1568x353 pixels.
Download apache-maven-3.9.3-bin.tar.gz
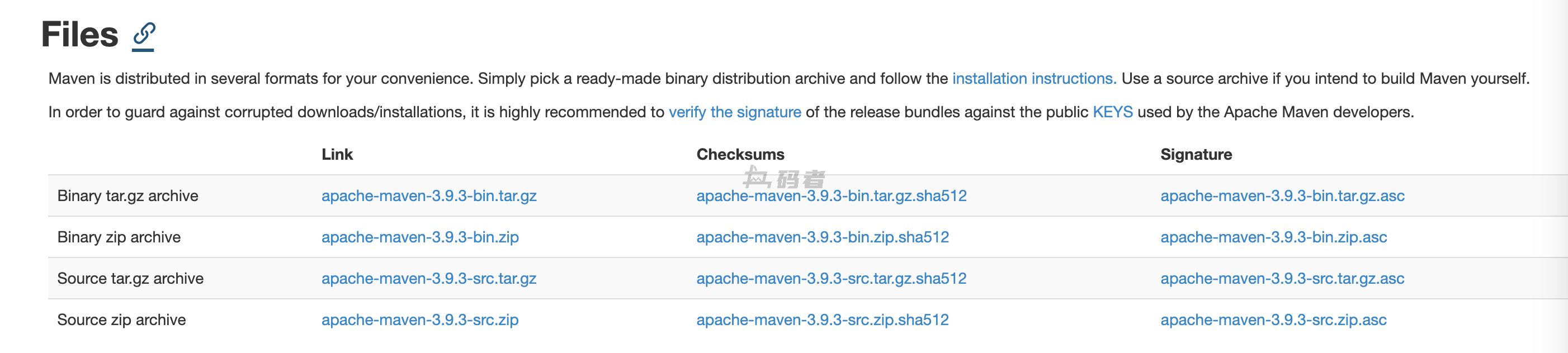pyautogui.click(x=428, y=195)
